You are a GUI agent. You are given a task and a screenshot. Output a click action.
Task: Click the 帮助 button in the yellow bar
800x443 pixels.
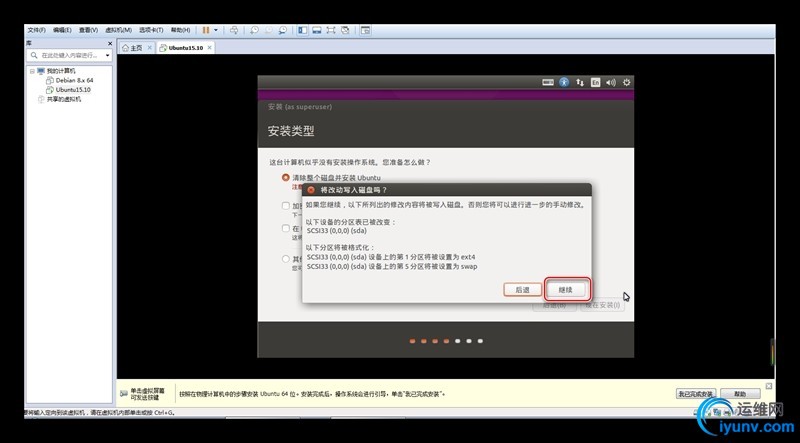click(740, 394)
